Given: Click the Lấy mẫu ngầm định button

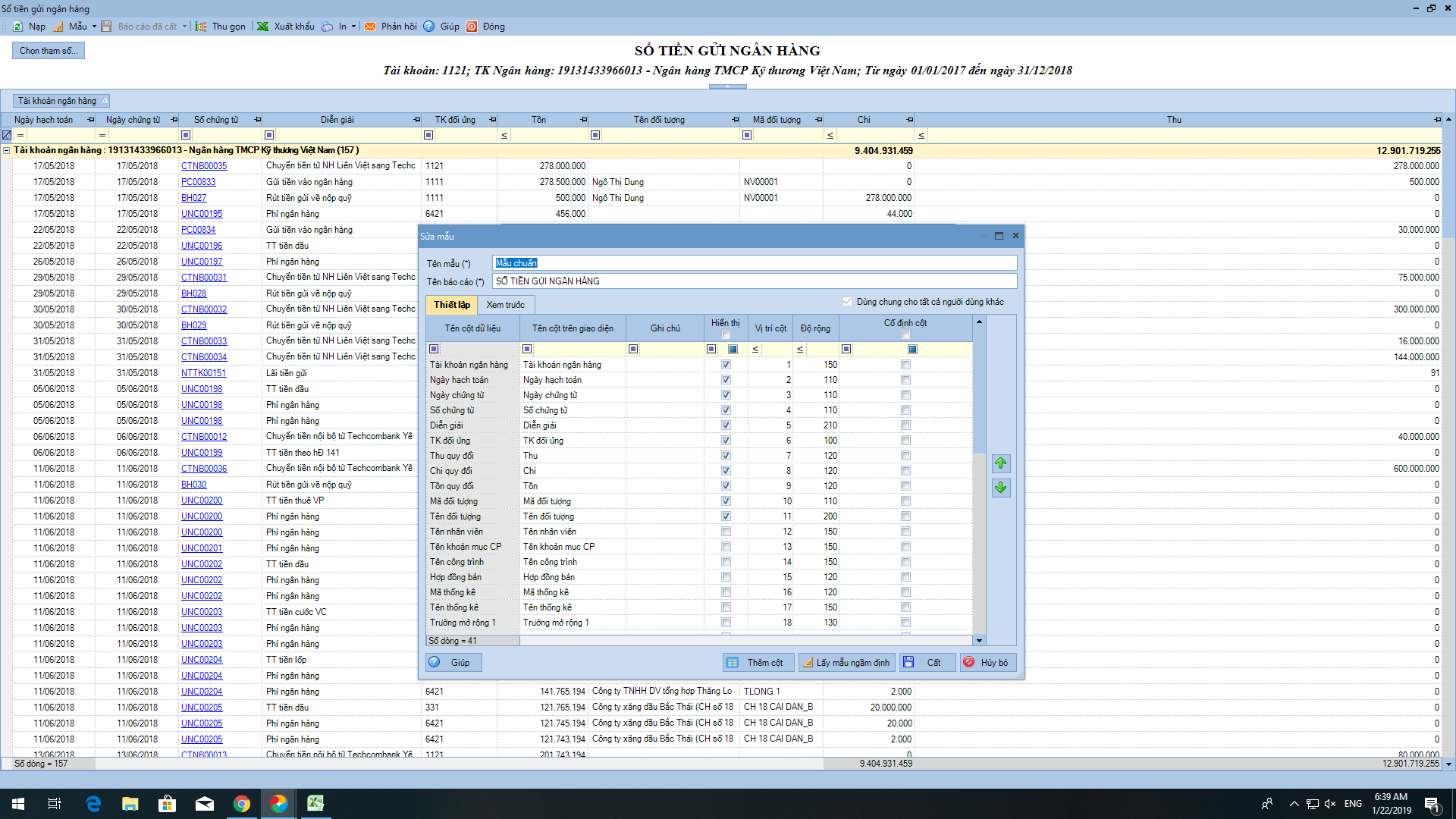Looking at the screenshot, I should click(846, 663).
